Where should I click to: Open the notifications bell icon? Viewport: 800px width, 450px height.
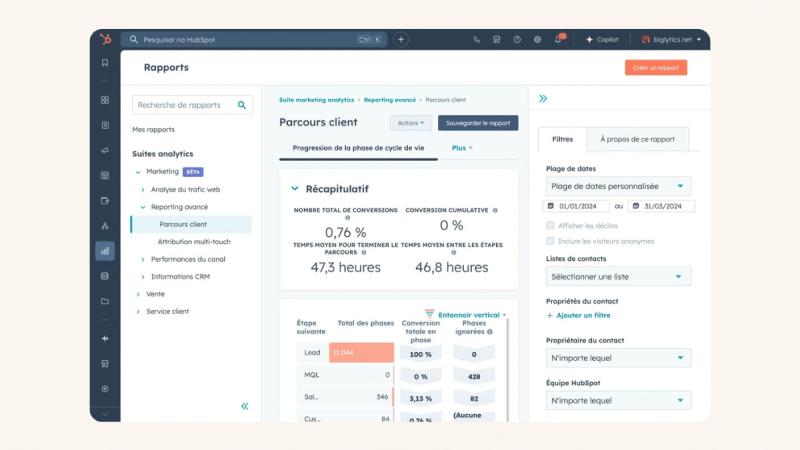point(559,39)
